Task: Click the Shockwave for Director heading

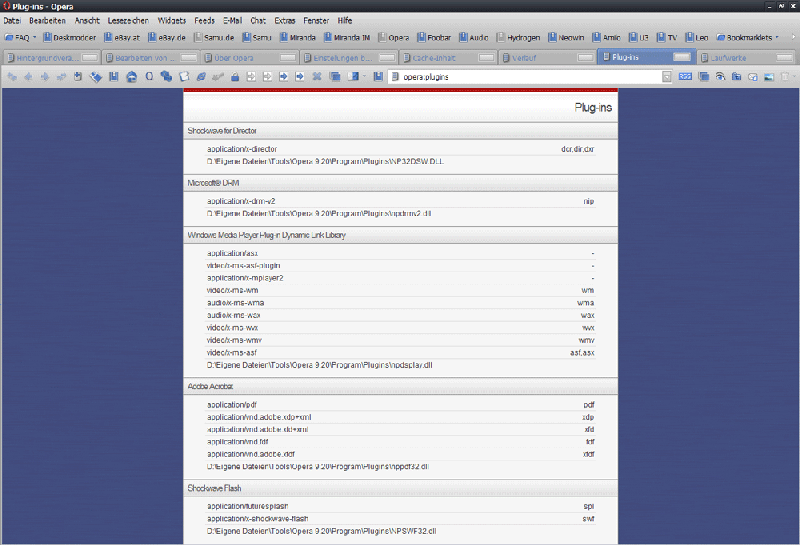Action: (x=222, y=131)
